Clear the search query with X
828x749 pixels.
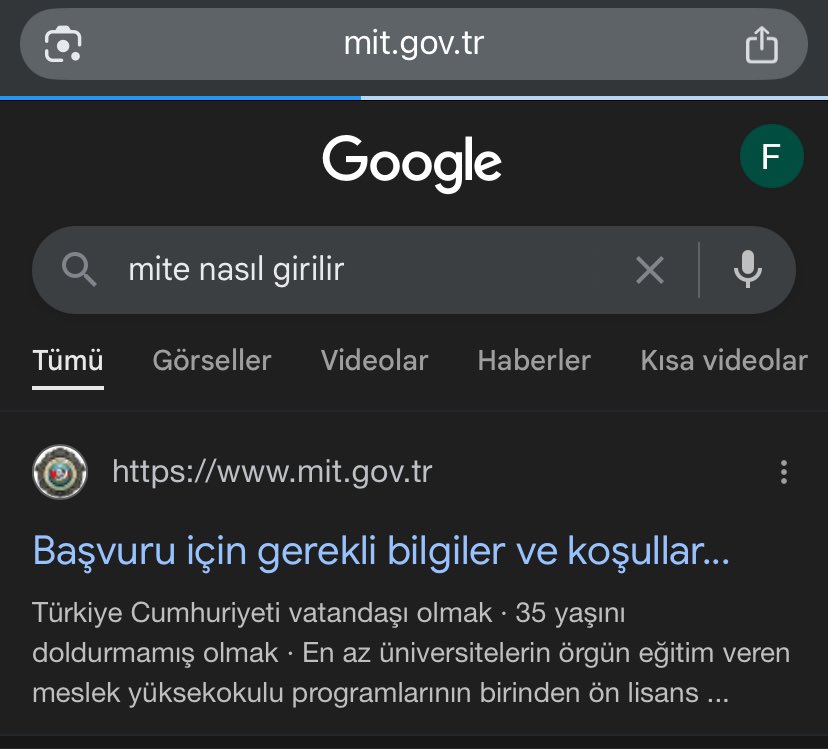[650, 270]
